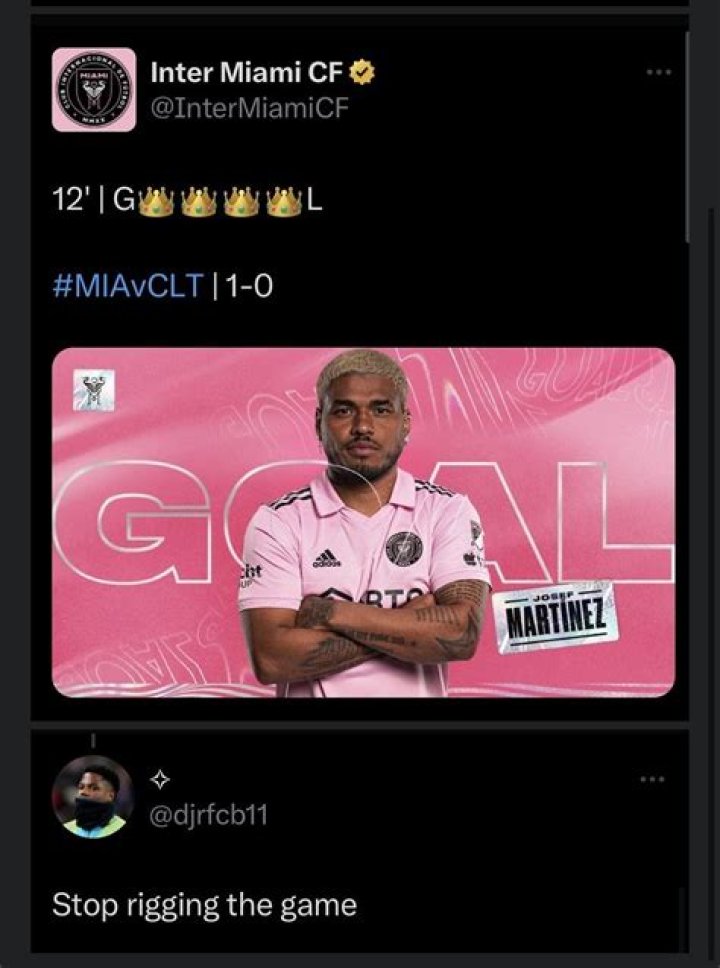Screen dimensions: 720x968
Task: Click the gold verified badge
Action: [361, 72]
